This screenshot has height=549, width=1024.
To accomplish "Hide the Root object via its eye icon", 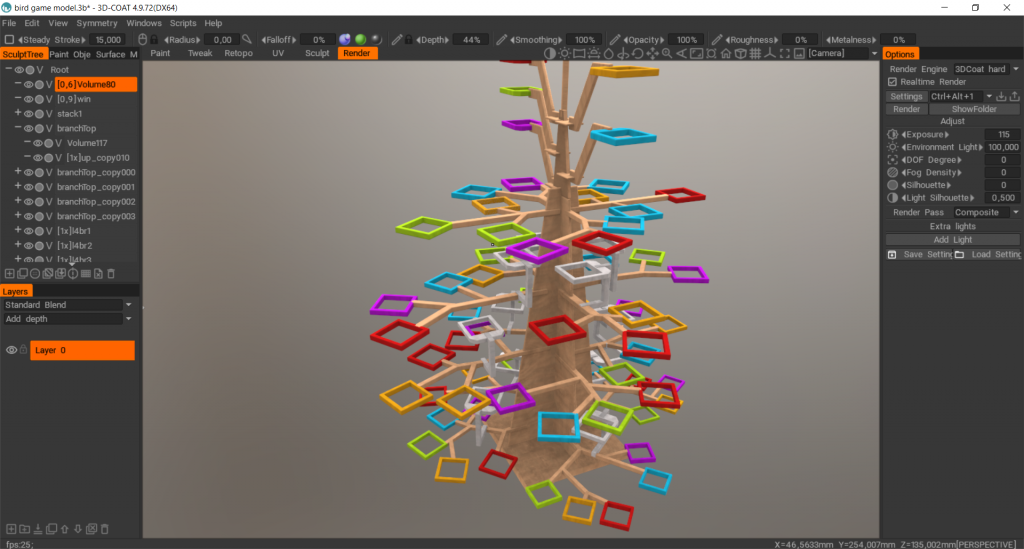I will coord(20,70).
